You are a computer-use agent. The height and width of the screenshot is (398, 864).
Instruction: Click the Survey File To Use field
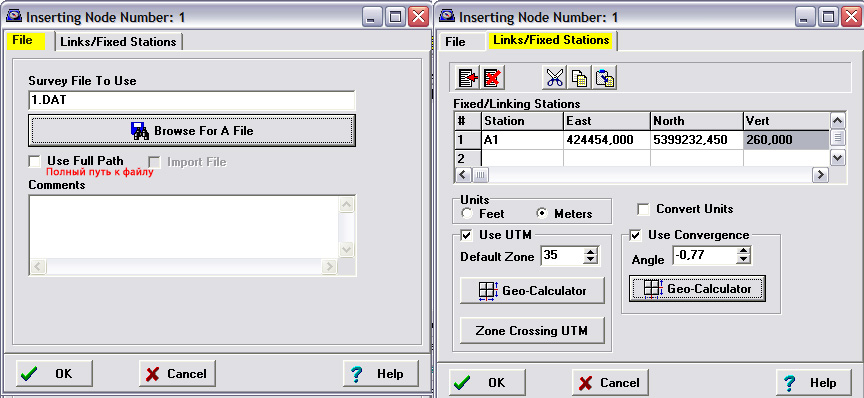(x=192, y=101)
